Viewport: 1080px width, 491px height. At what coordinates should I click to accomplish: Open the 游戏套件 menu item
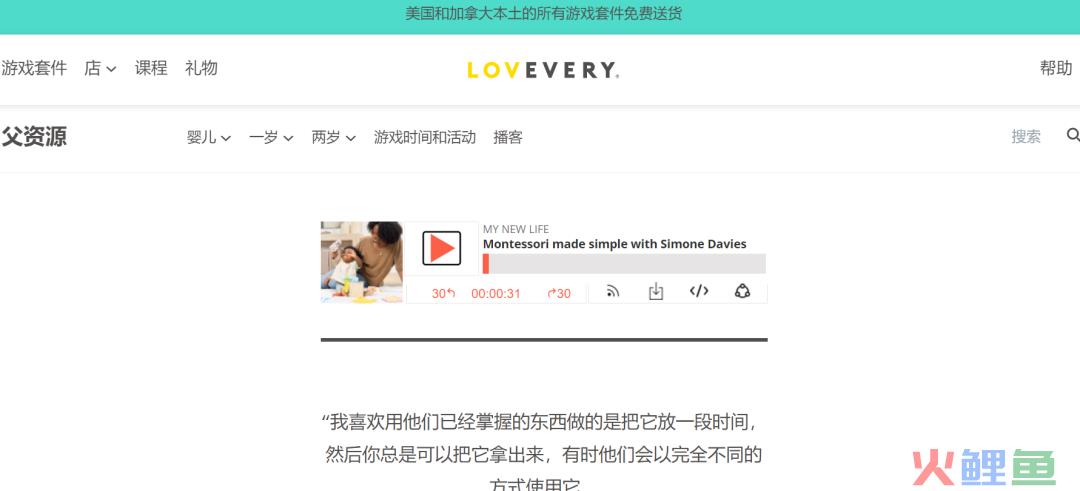34,68
